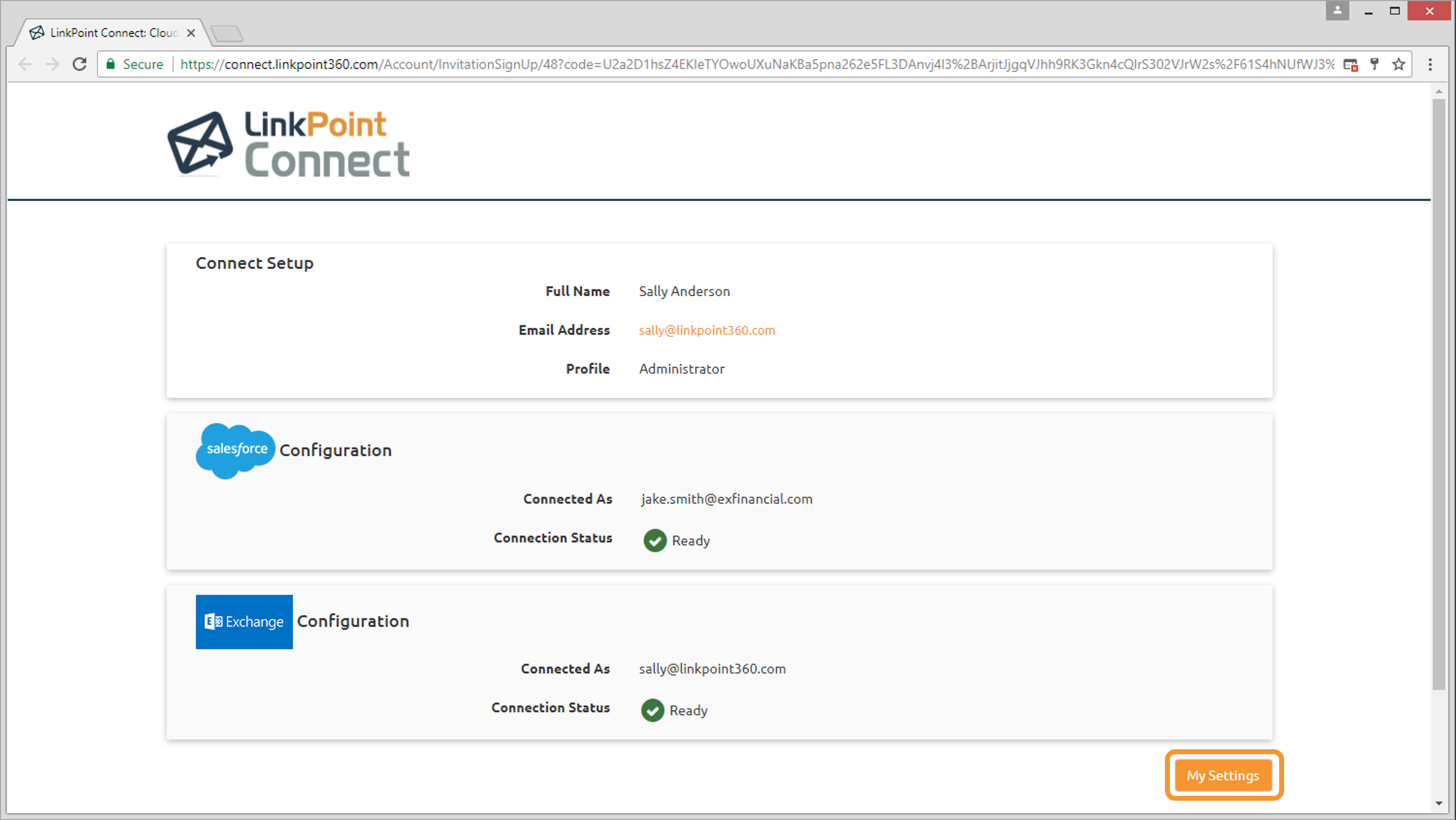Click the LinkPoint Connect logo
Screen dimensions: 1456x820
coord(289,143)
